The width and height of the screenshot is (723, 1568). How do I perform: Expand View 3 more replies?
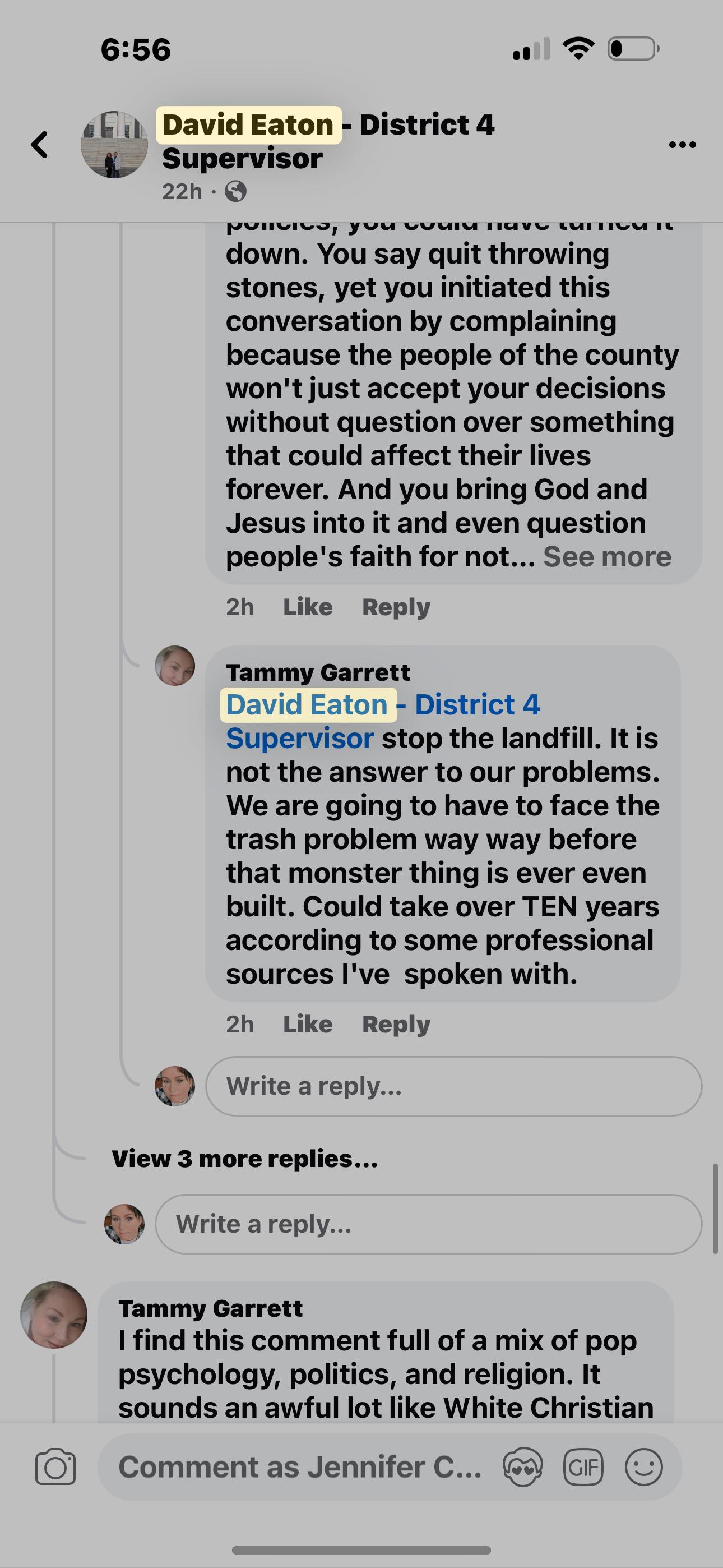pyautogui.click(x=245, y=1159)
